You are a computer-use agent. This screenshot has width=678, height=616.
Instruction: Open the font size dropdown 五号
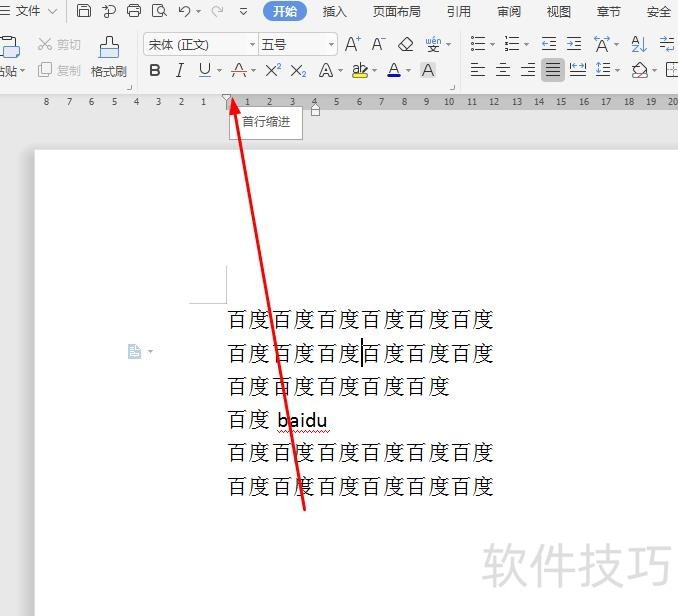pos(331,44)
